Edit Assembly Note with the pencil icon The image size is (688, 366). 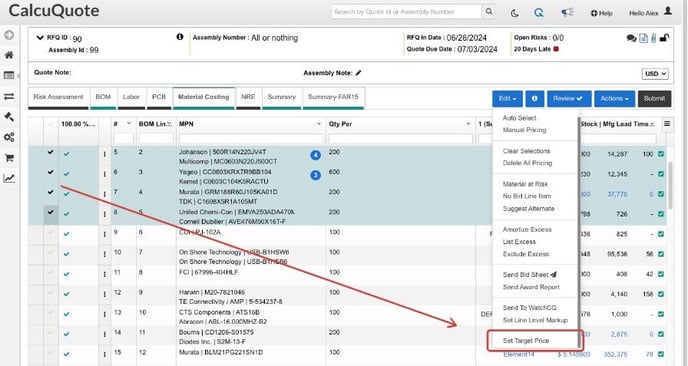358,73
